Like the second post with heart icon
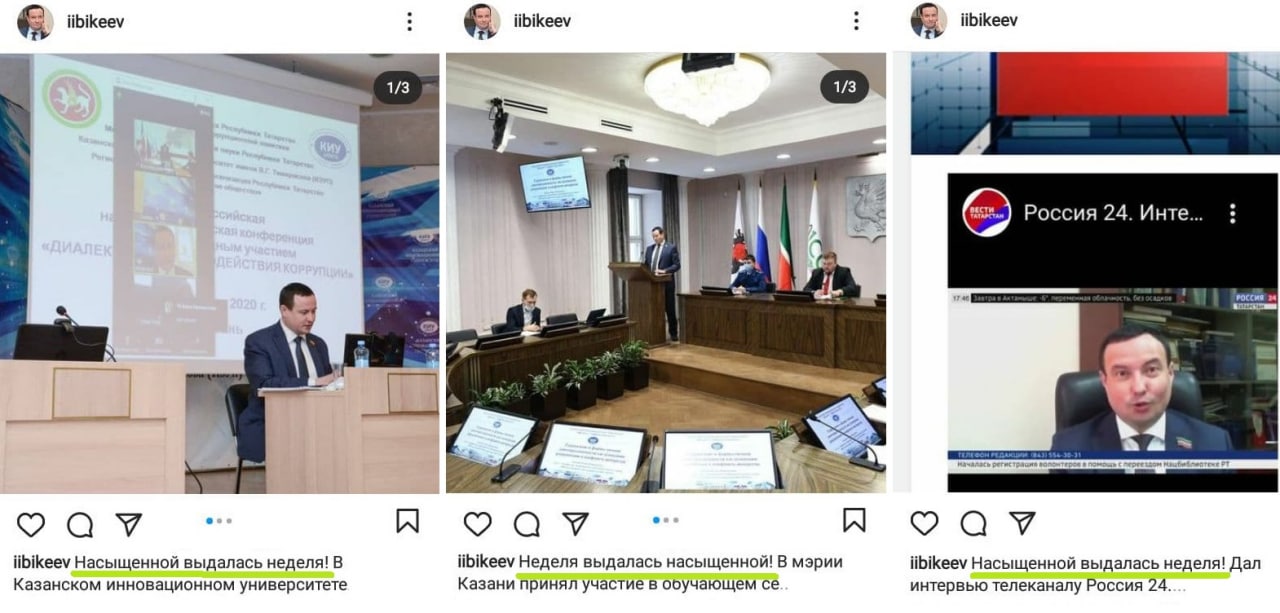Viewport: 1280px width, 613px height. pyautogui.click(x=478, y=524)
